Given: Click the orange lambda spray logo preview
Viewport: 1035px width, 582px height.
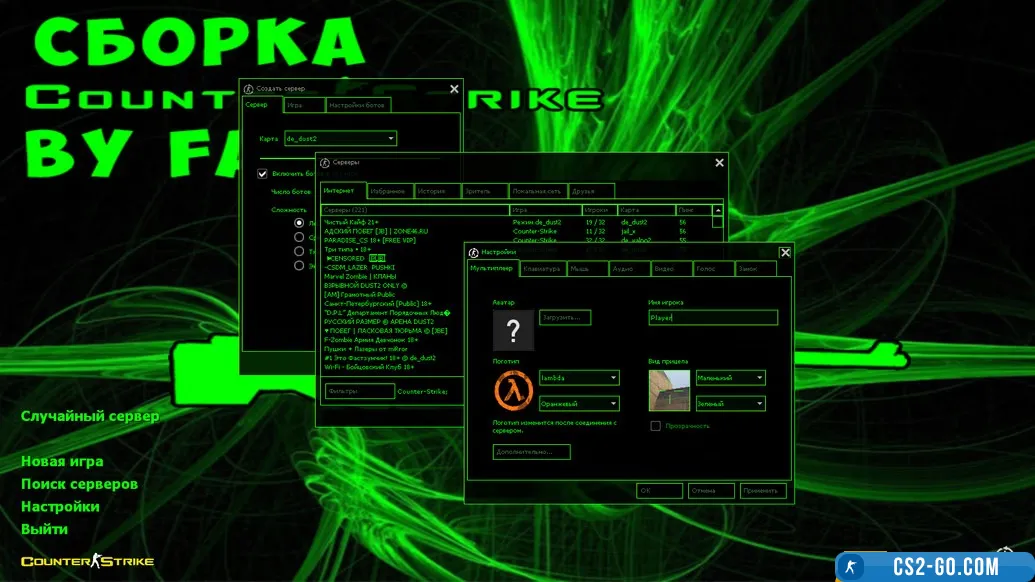Looking at the screenshot, I should [513, 390].
